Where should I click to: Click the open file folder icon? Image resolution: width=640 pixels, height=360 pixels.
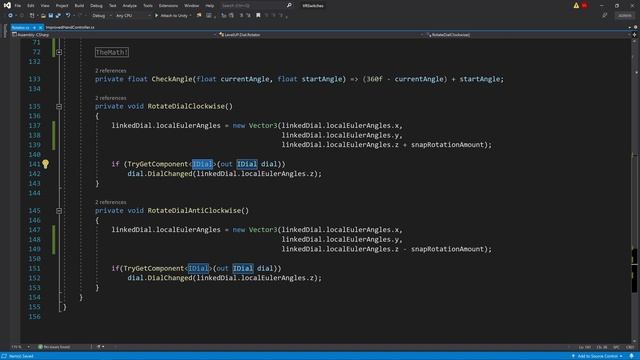click(x=43, y=16)
